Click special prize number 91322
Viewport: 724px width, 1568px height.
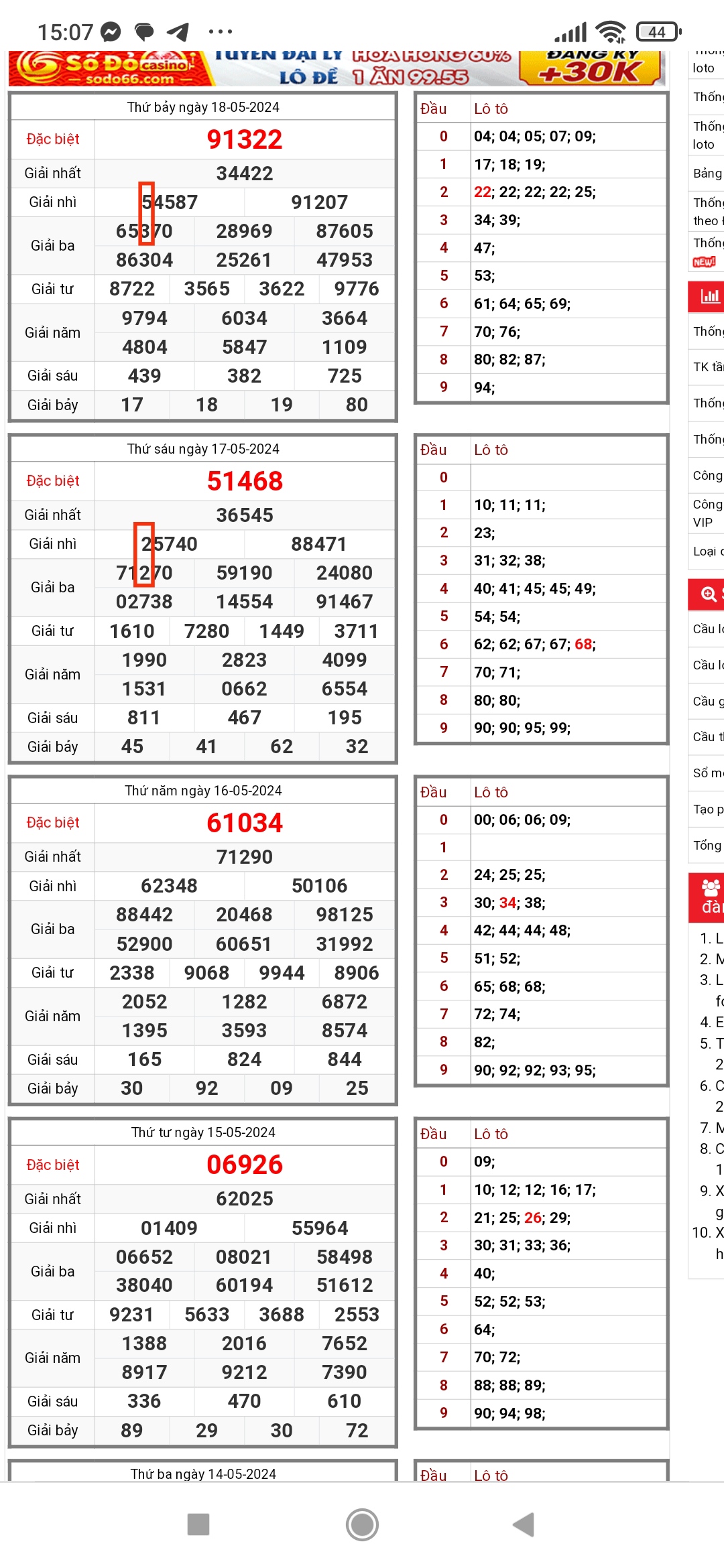click(x=245, y=139)
